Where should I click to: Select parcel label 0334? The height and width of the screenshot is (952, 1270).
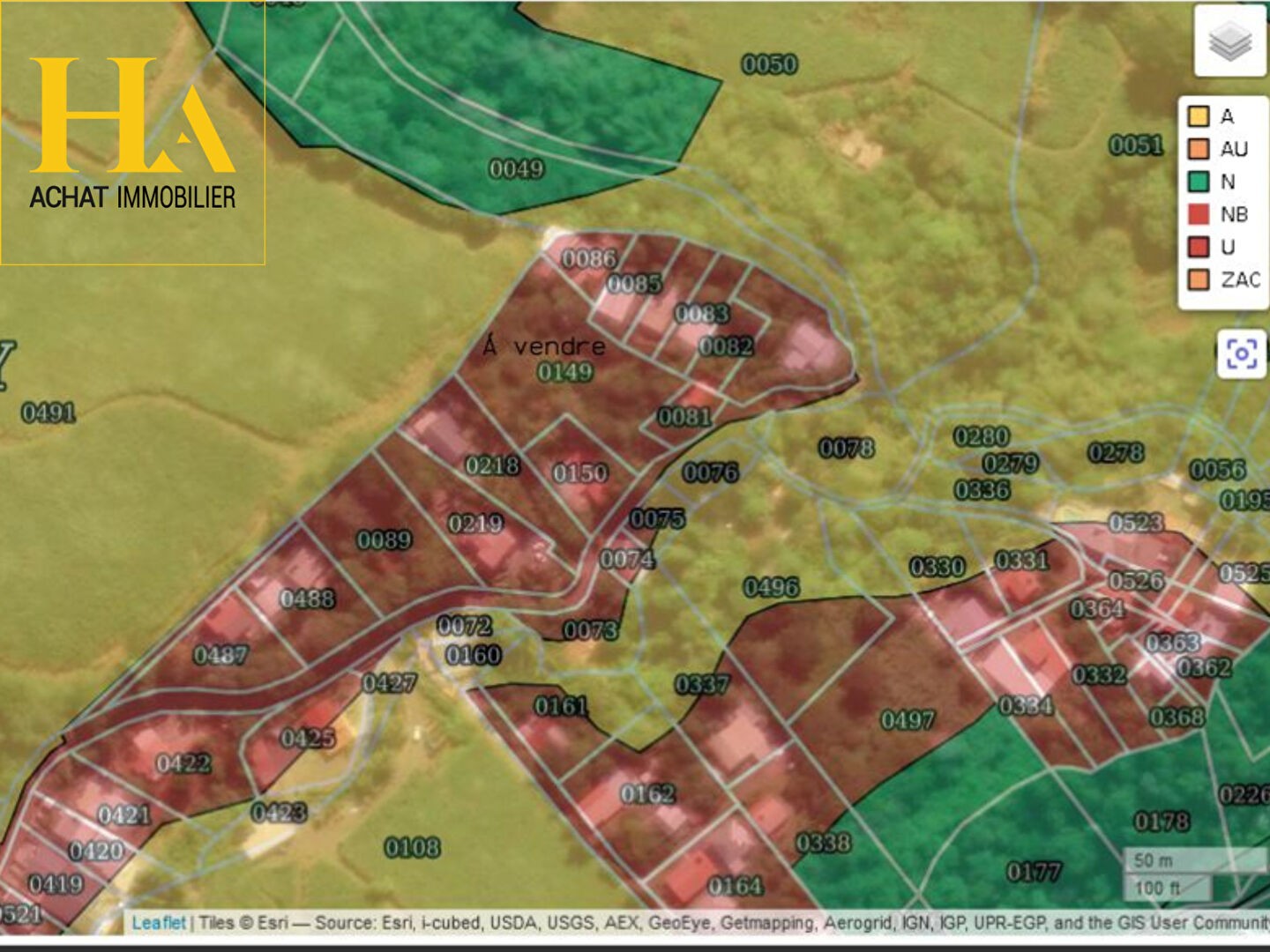point(1026,705)
